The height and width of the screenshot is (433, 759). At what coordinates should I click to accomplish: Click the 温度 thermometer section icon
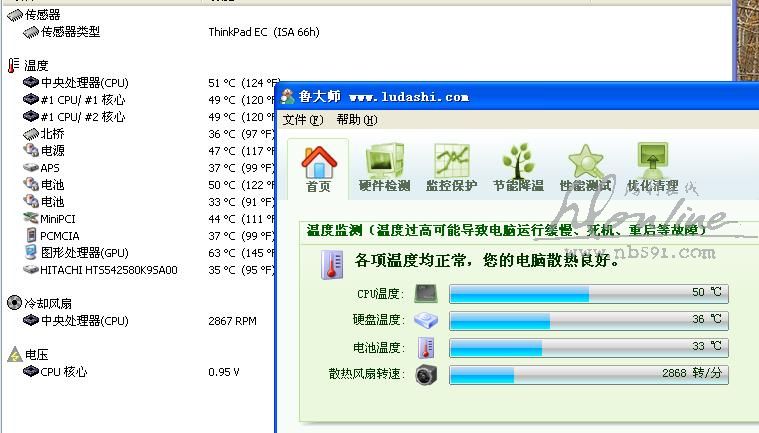(14, 65)
